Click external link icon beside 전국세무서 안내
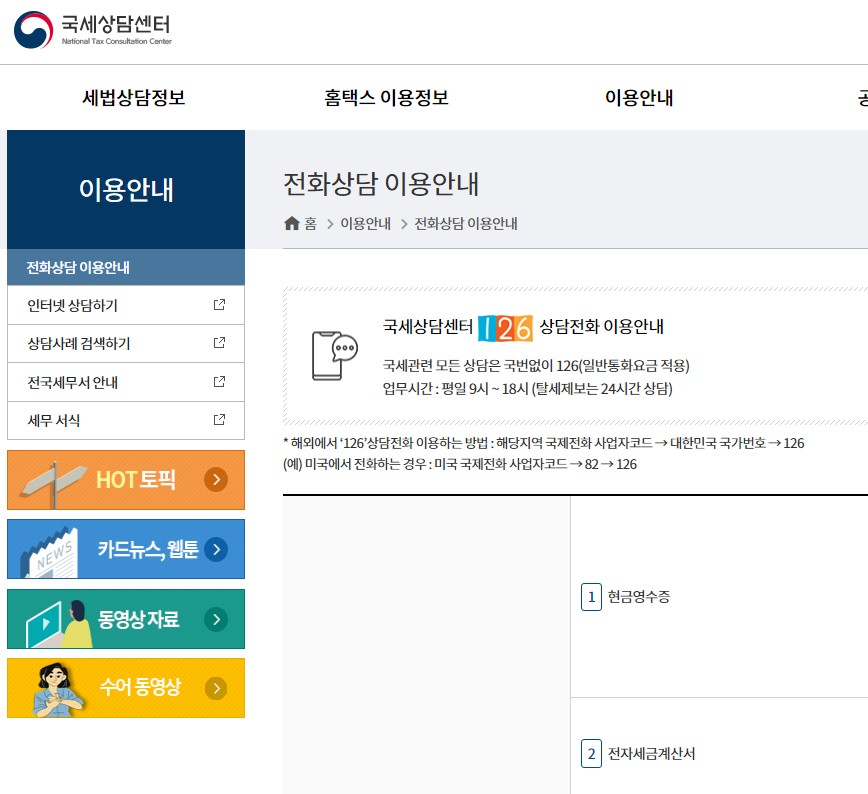 tap(219, 381)
